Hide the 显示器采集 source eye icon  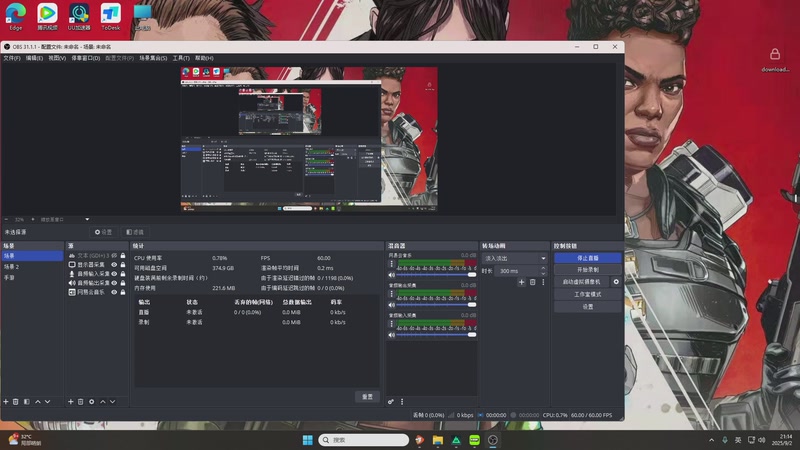[114, 265]
